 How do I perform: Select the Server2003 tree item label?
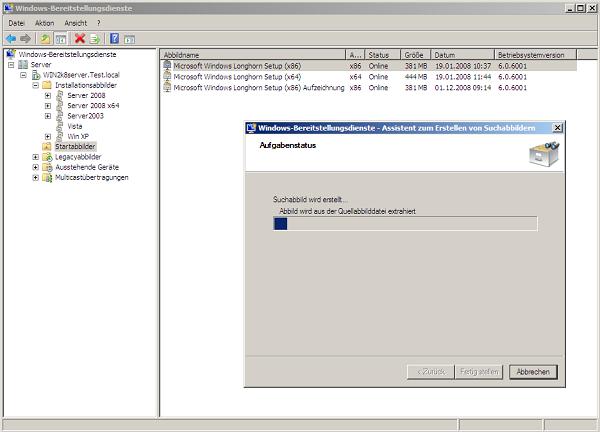tap(85, 116)
